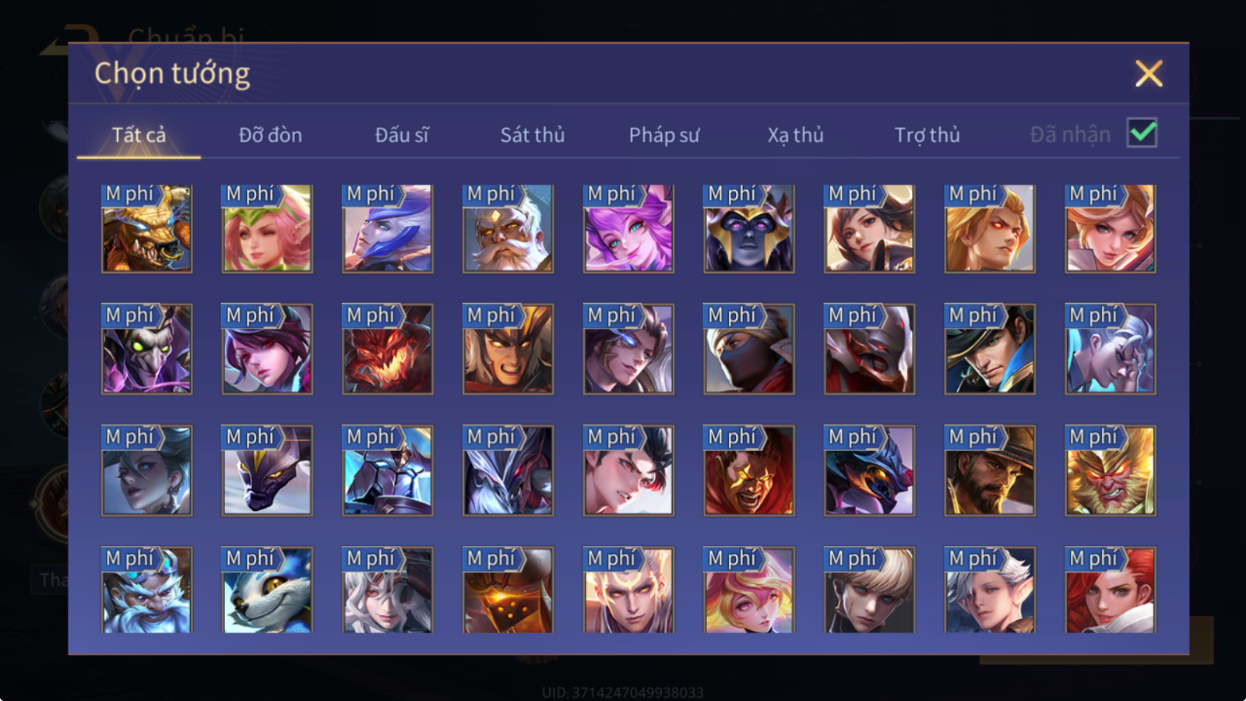Viewport: 1246px width, 701px height.
Task: Pick the blue armored knight hero
Action: click(388, 471)
